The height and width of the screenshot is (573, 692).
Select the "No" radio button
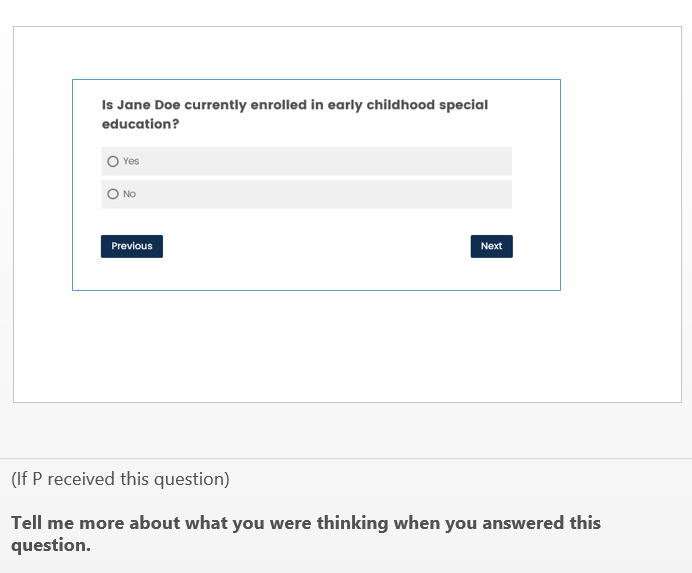click(x=113, y=194)
